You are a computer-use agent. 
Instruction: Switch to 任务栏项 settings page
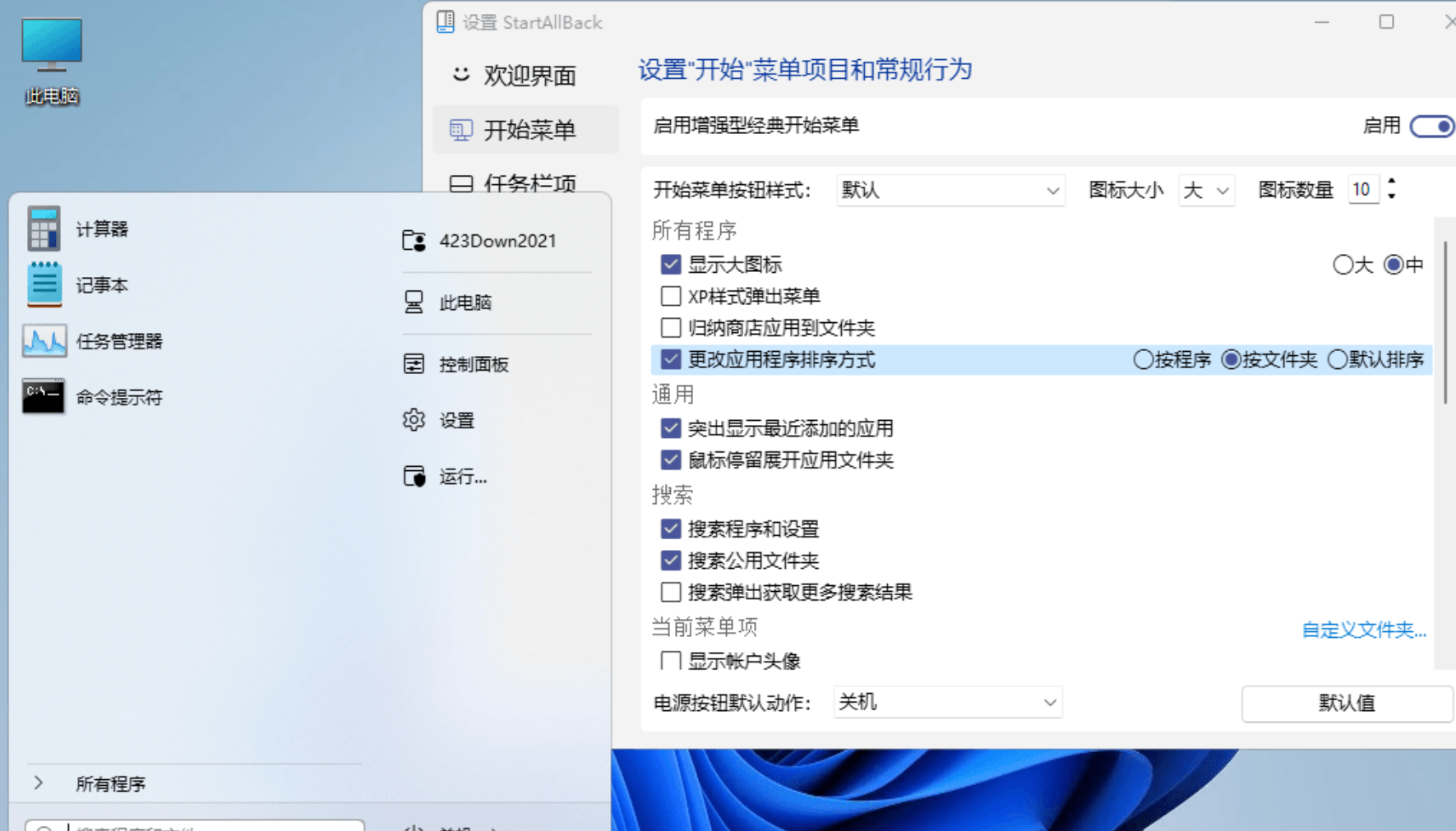point(526,182)
